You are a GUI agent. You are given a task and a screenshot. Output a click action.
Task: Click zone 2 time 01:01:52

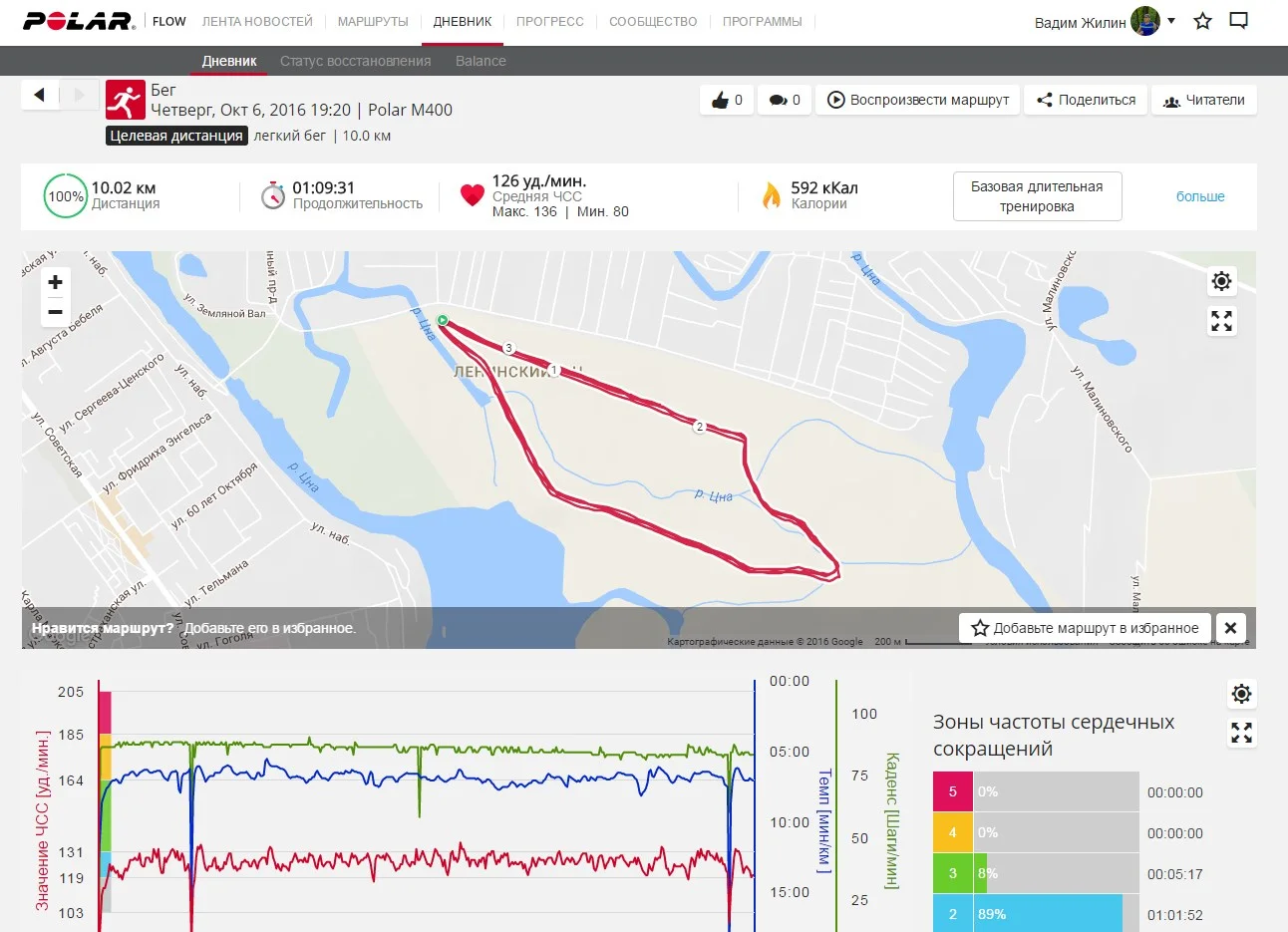point(1175,915)
